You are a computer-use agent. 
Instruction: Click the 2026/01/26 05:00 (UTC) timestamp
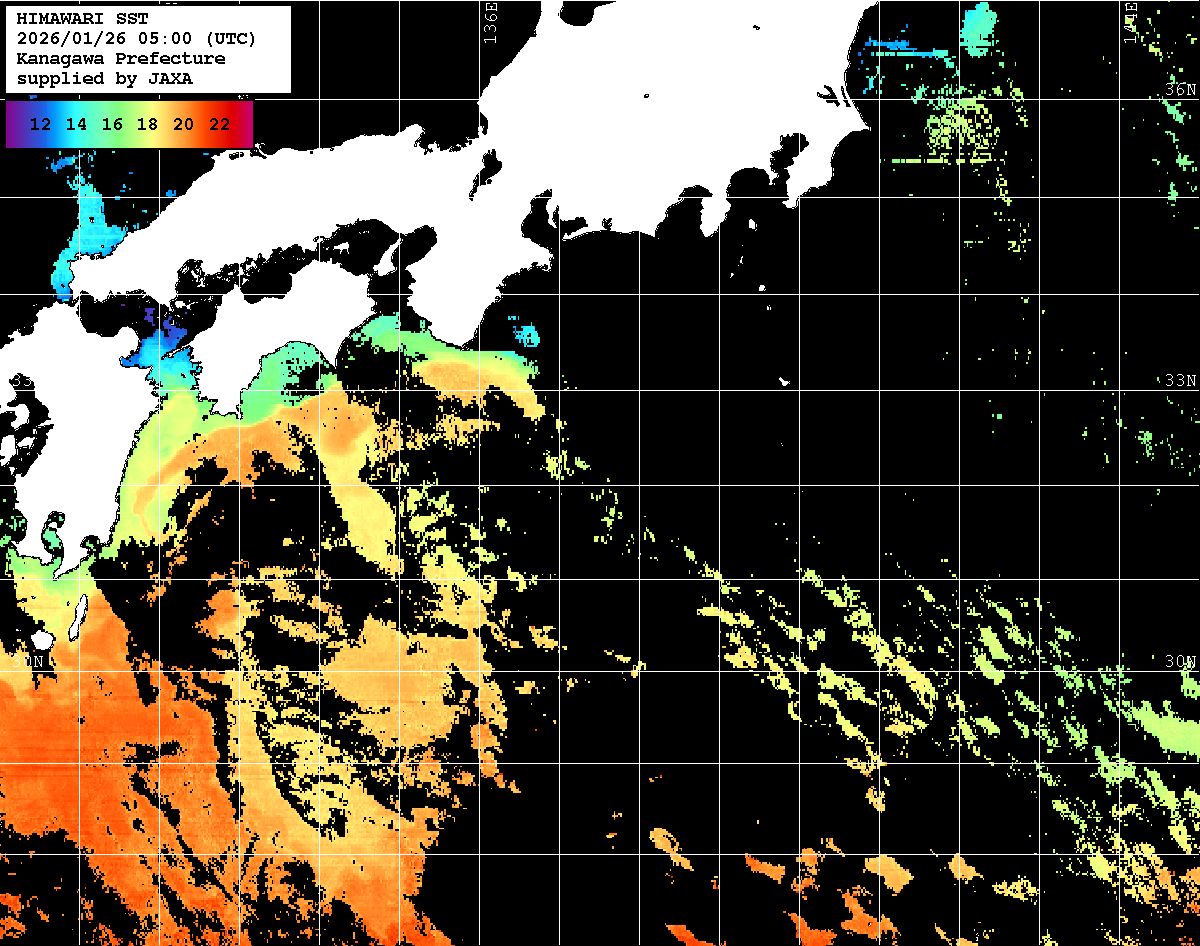click(136, 39)
